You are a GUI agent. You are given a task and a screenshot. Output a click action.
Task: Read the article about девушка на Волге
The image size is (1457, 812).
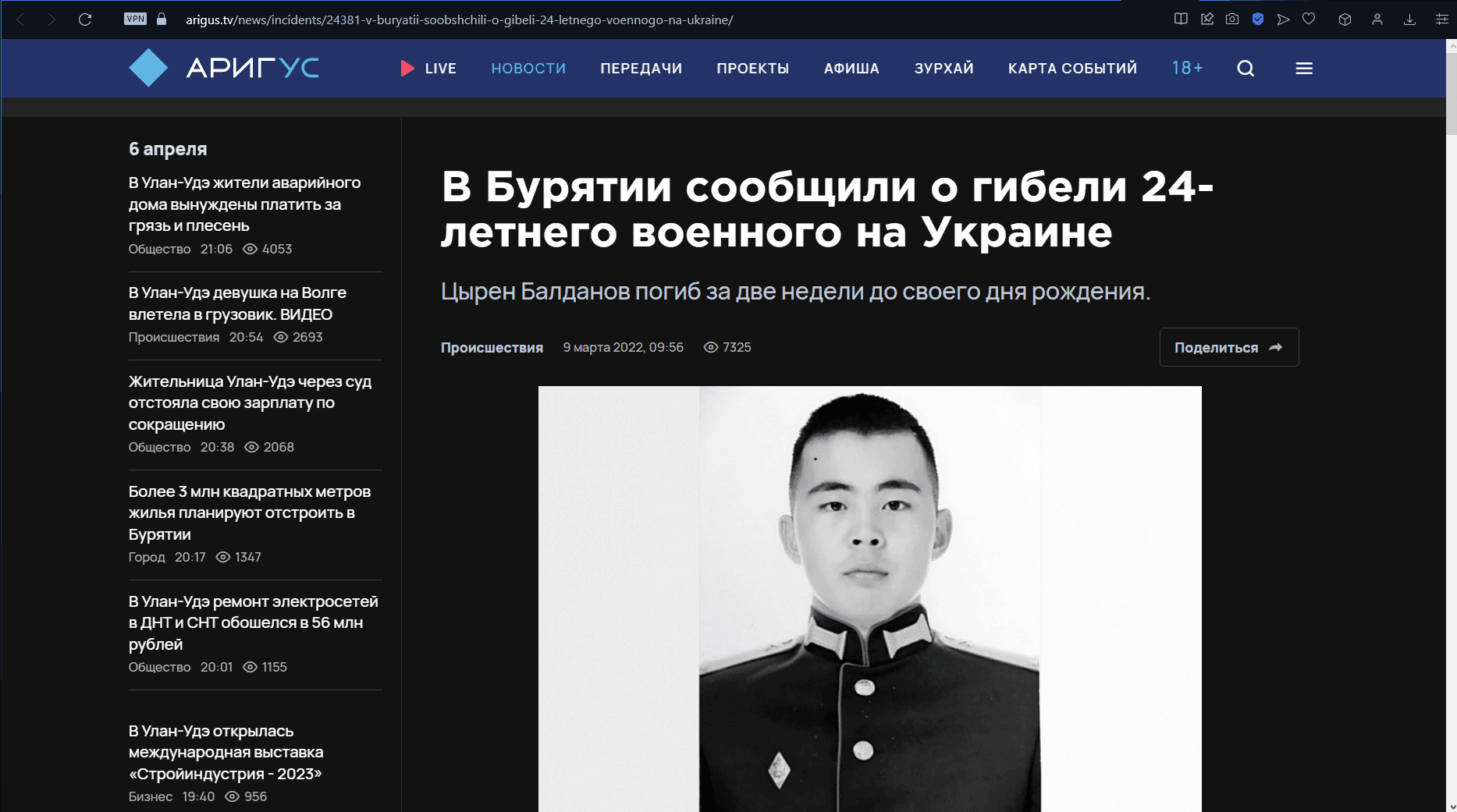point(237,303)
